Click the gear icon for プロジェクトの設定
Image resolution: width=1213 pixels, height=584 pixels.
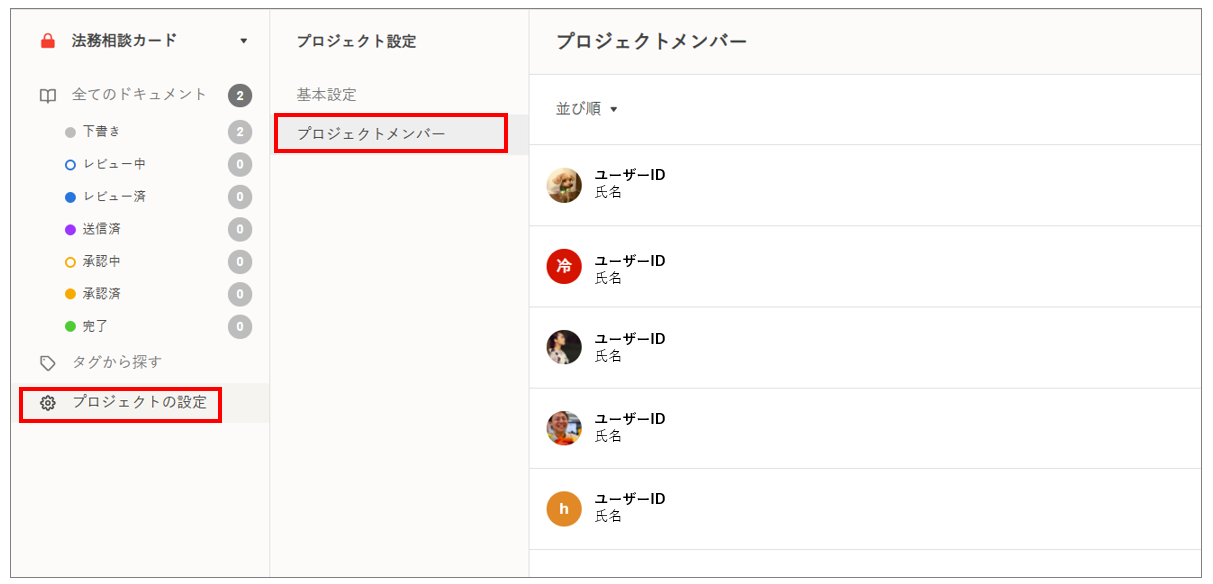point(48,403)
